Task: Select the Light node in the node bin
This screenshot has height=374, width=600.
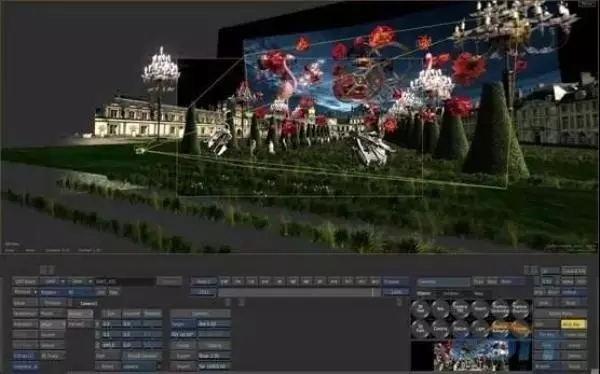Action: [479, 328]
